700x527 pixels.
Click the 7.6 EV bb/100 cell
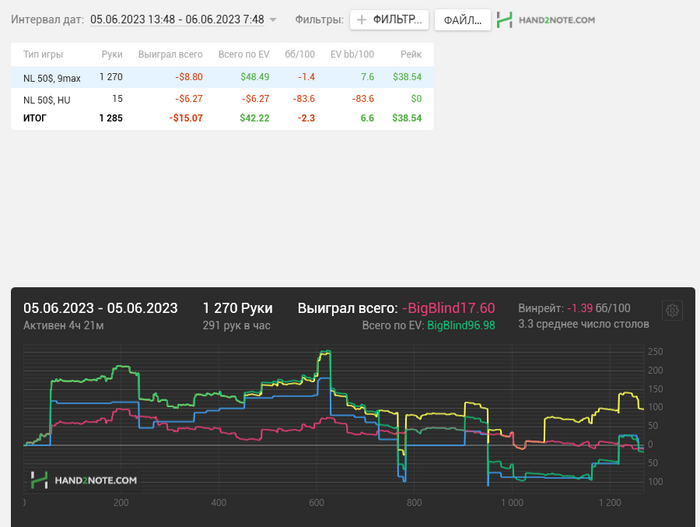pyautogui.click(x=367, y=77)
